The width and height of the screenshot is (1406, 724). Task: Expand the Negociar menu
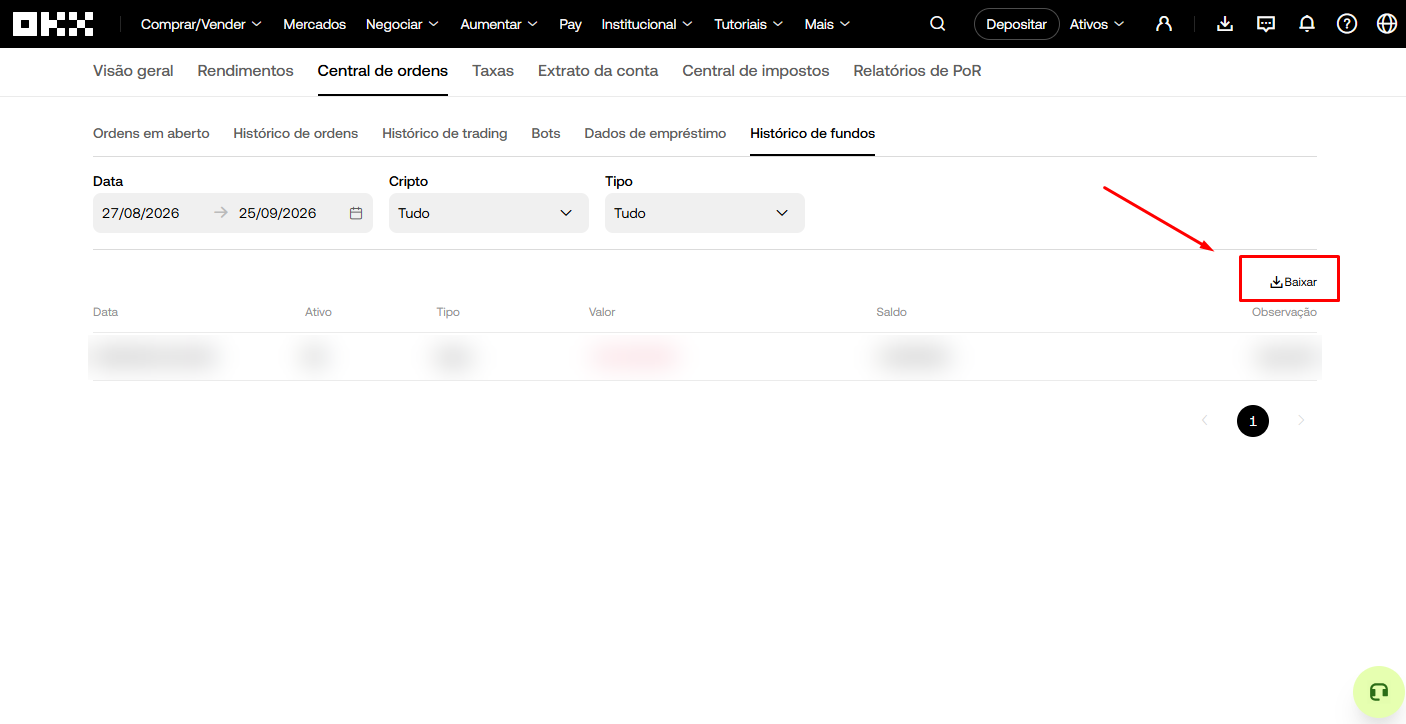click(402, 24)
